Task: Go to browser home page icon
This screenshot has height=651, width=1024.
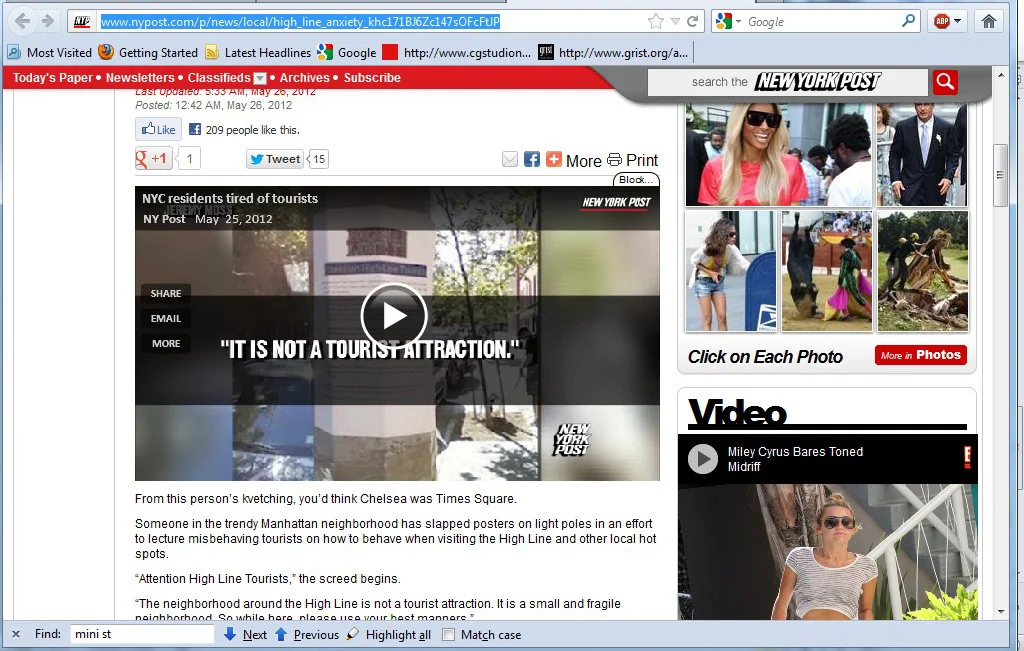Action: 989,22
